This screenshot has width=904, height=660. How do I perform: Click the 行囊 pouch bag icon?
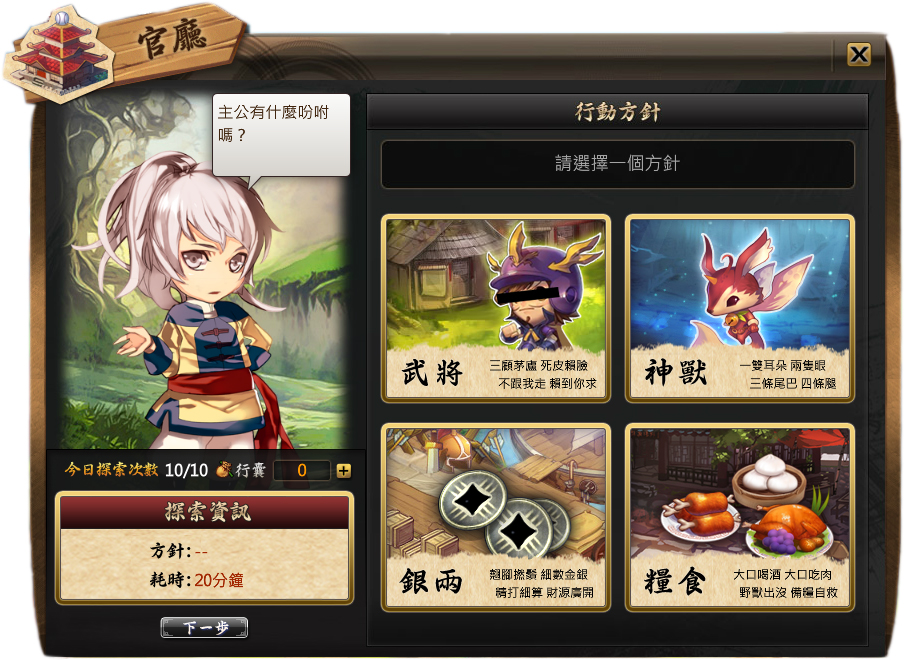224,470
